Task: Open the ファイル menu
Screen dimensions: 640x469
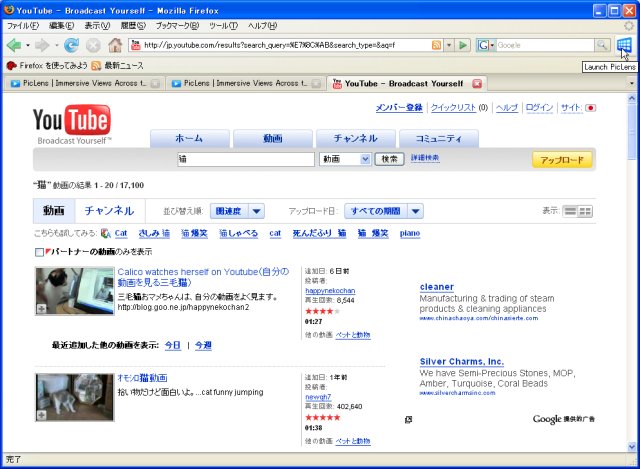Action: click(23, 26)
